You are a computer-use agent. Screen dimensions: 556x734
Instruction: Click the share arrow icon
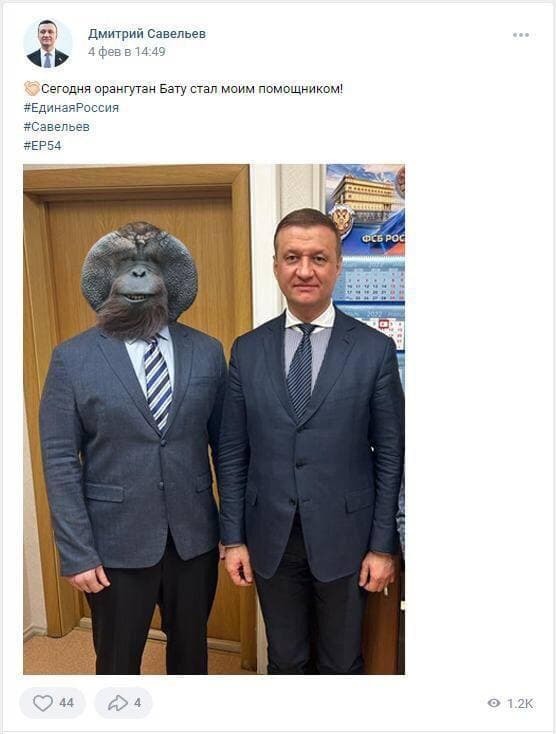(117, 703)
